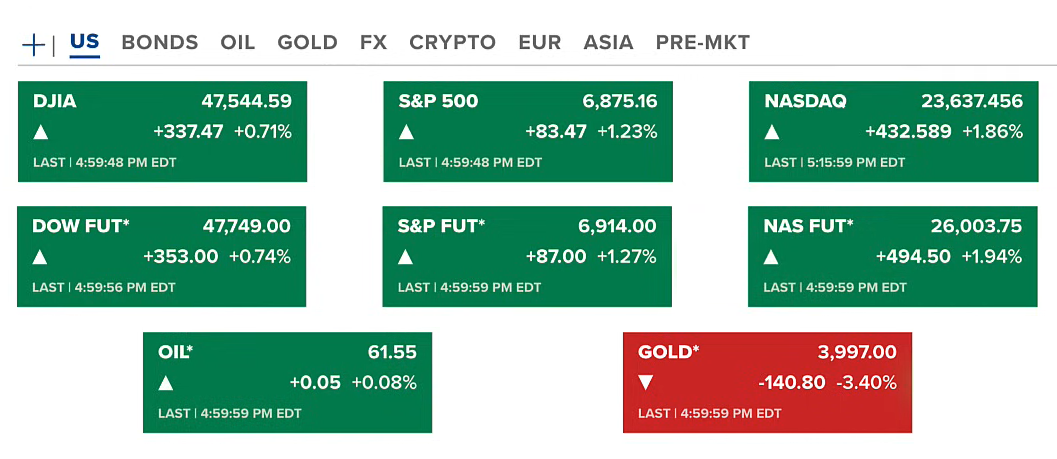
Task: Click the up arrow on DOW FUT tile
Action: point(40,257)
